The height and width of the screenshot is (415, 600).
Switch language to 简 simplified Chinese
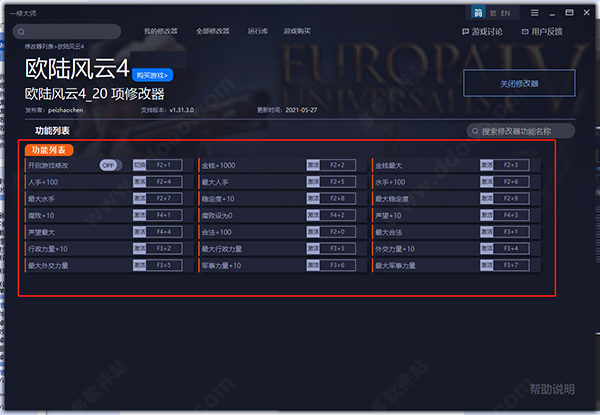[478, 13]
